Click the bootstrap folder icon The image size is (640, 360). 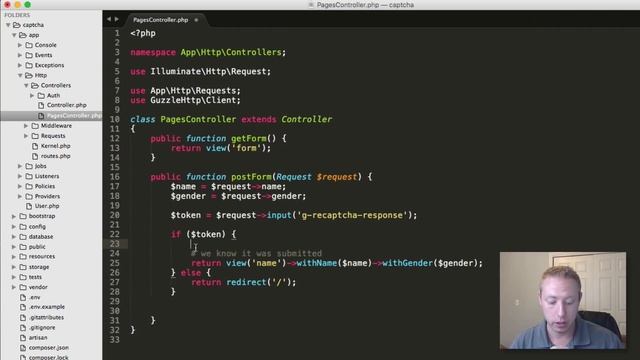[23, 216]
